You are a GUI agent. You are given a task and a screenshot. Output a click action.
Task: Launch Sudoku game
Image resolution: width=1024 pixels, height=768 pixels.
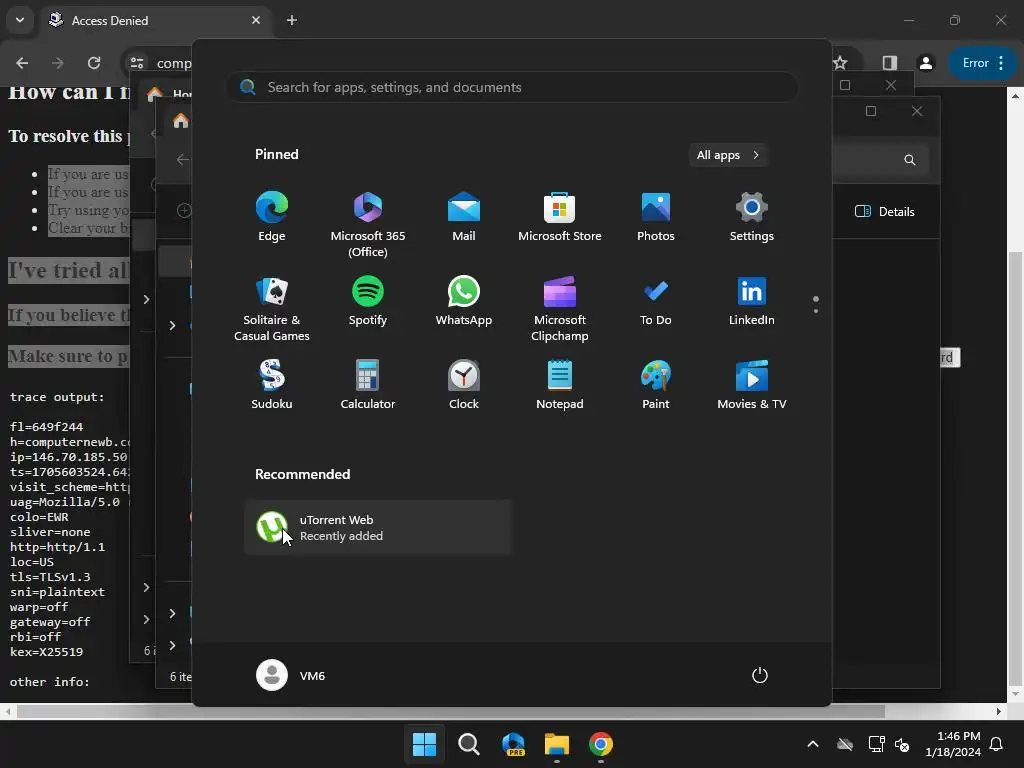click(272, 385)
